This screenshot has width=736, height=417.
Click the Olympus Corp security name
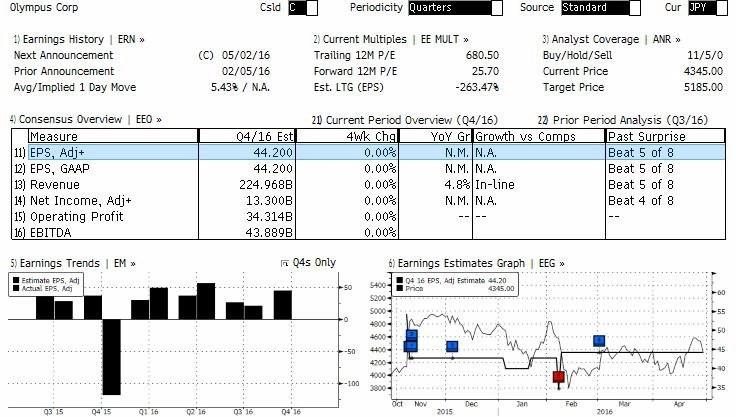44,8
